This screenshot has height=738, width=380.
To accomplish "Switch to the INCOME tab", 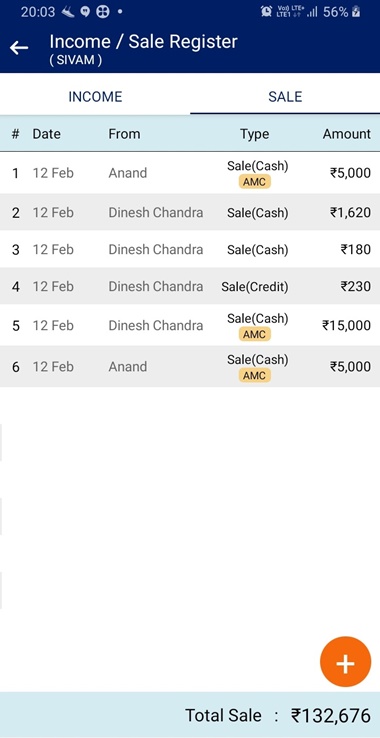I will click(x=95, y=96).
